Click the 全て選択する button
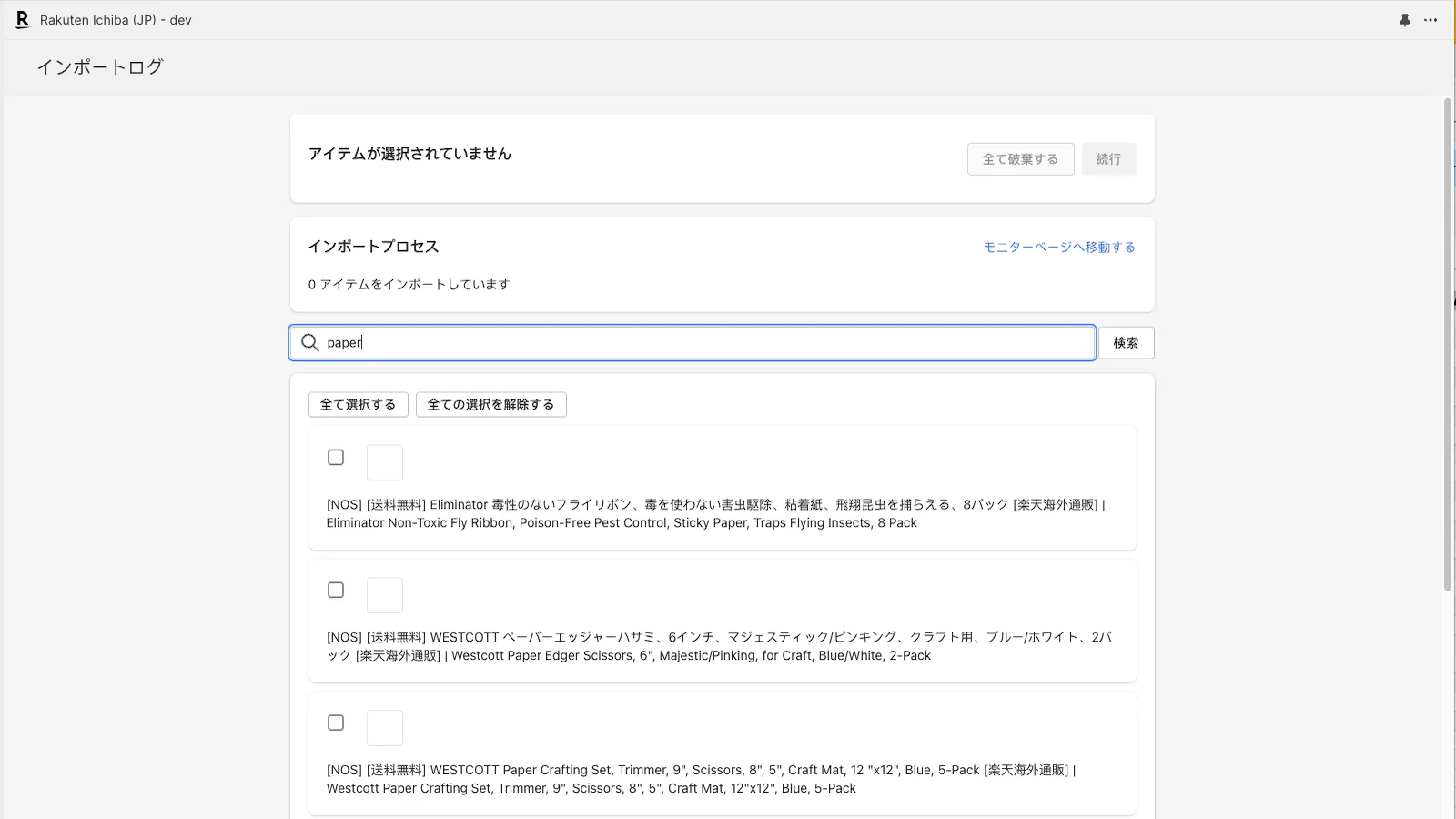This screenshot has height=819, width=1456. click(359, 405)
